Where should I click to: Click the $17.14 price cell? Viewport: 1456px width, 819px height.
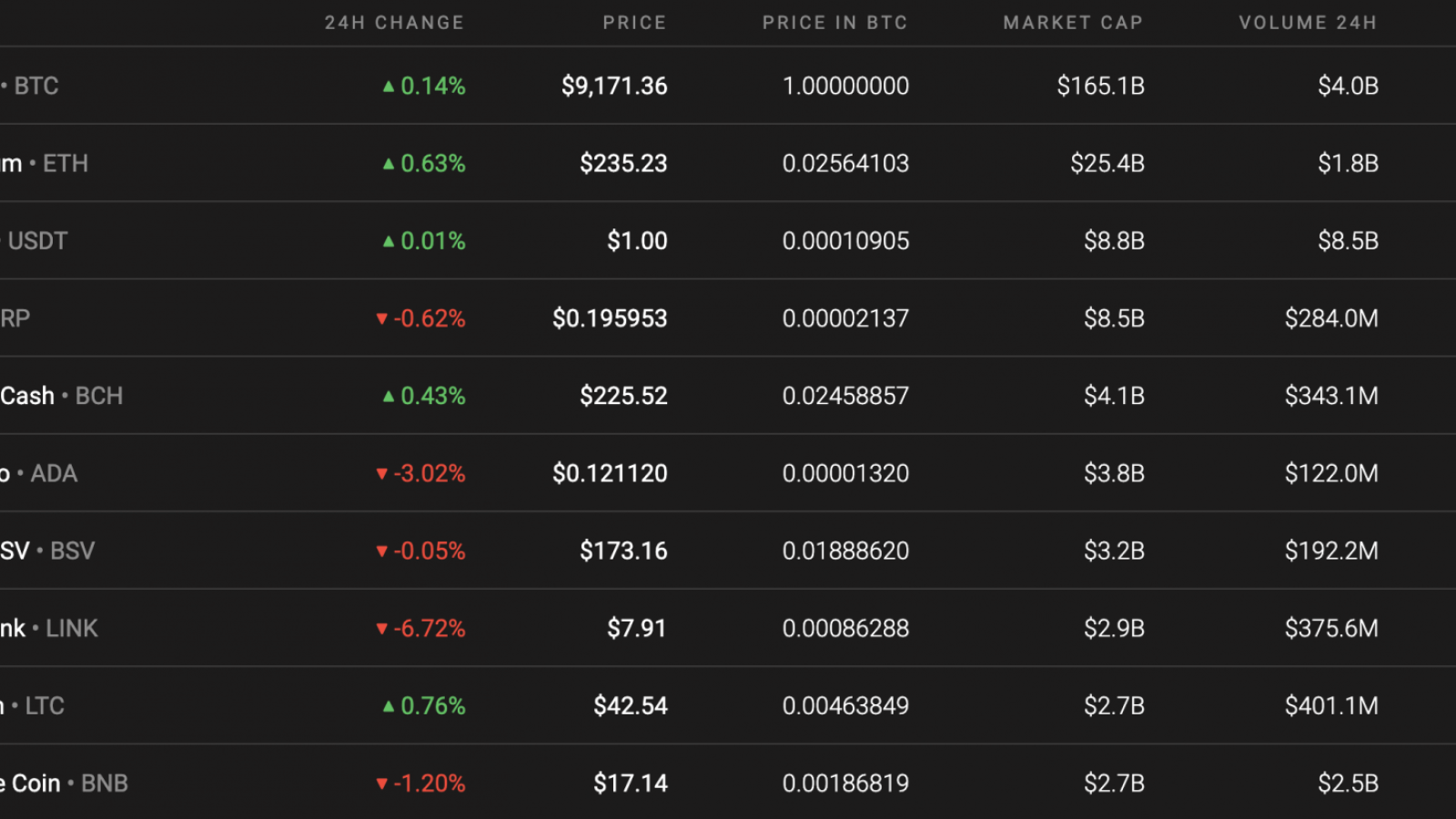click(631, 784)
